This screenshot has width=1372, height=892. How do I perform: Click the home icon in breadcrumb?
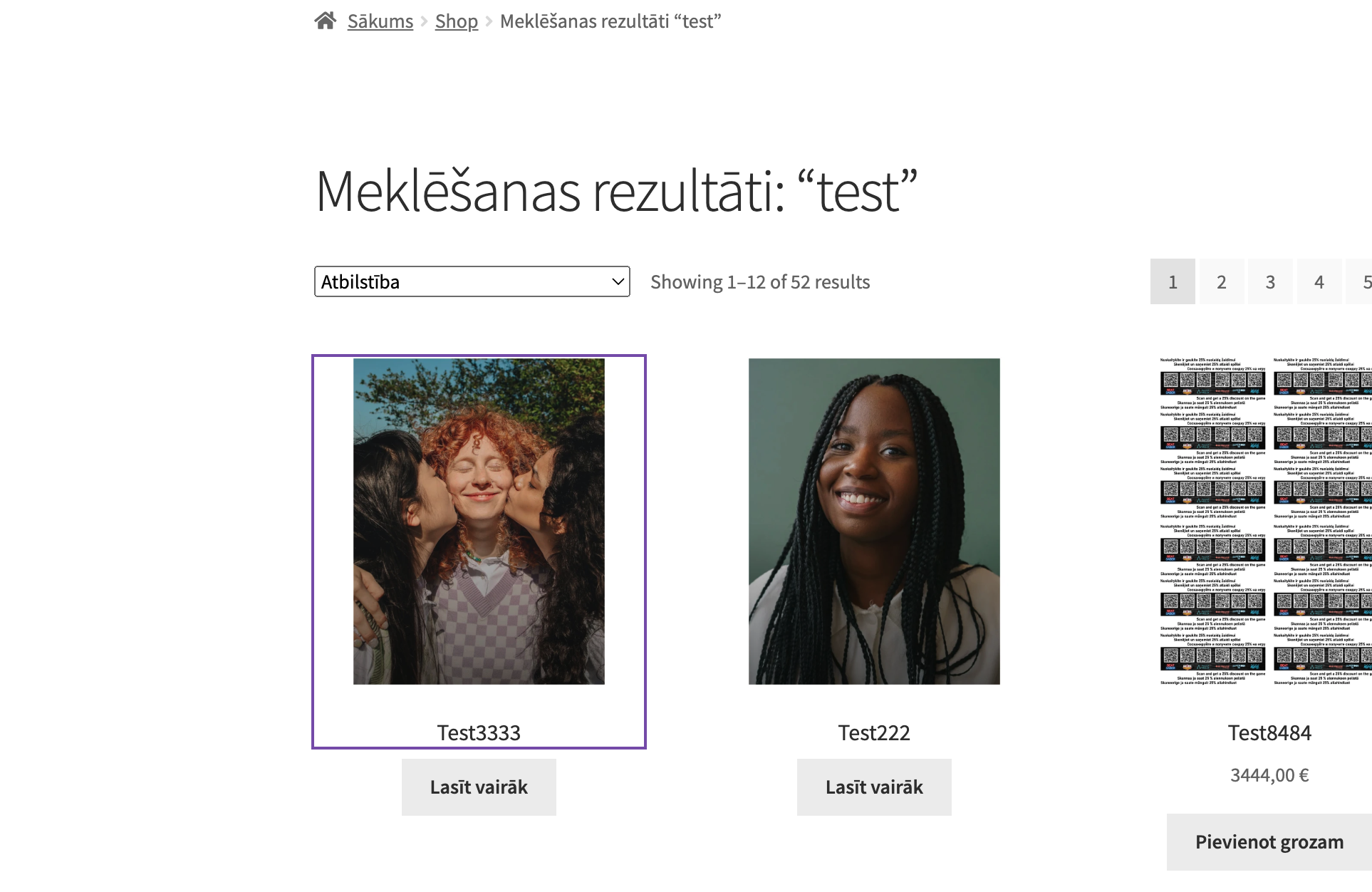[326, 21]
